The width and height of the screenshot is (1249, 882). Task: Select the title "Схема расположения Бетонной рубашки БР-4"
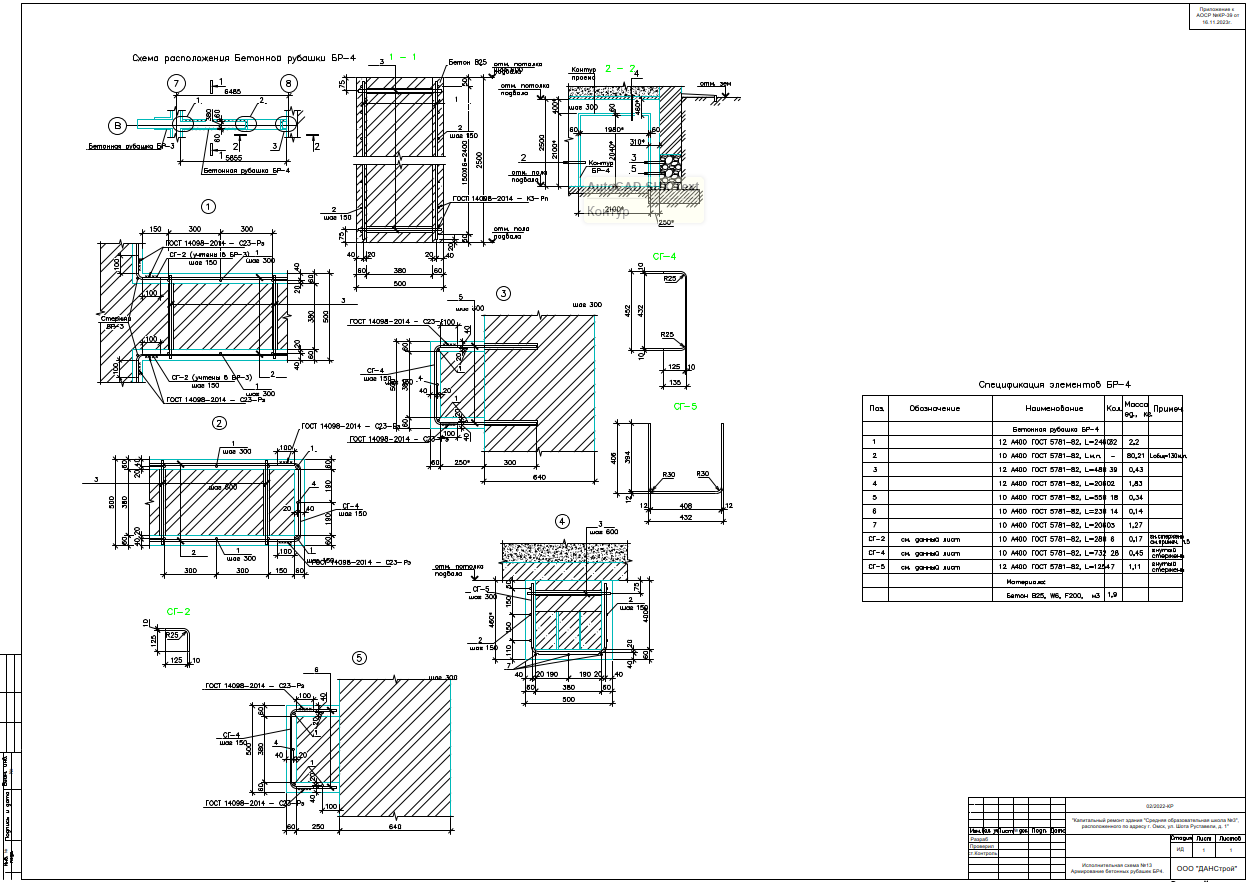pos(243,59)
